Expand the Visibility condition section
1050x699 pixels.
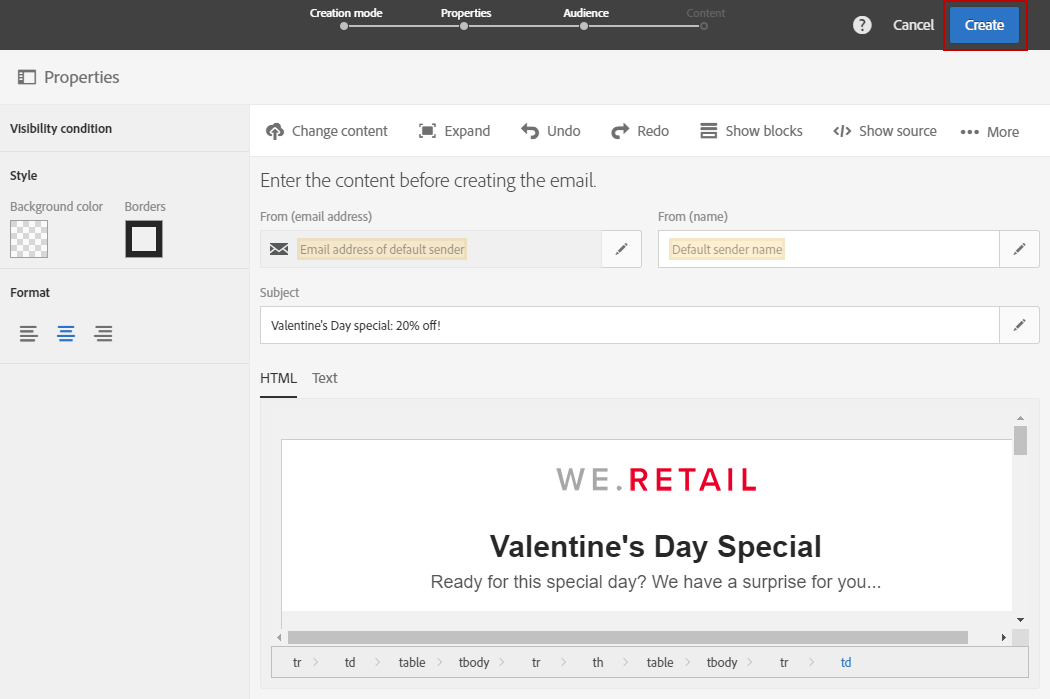click(61, 128)
